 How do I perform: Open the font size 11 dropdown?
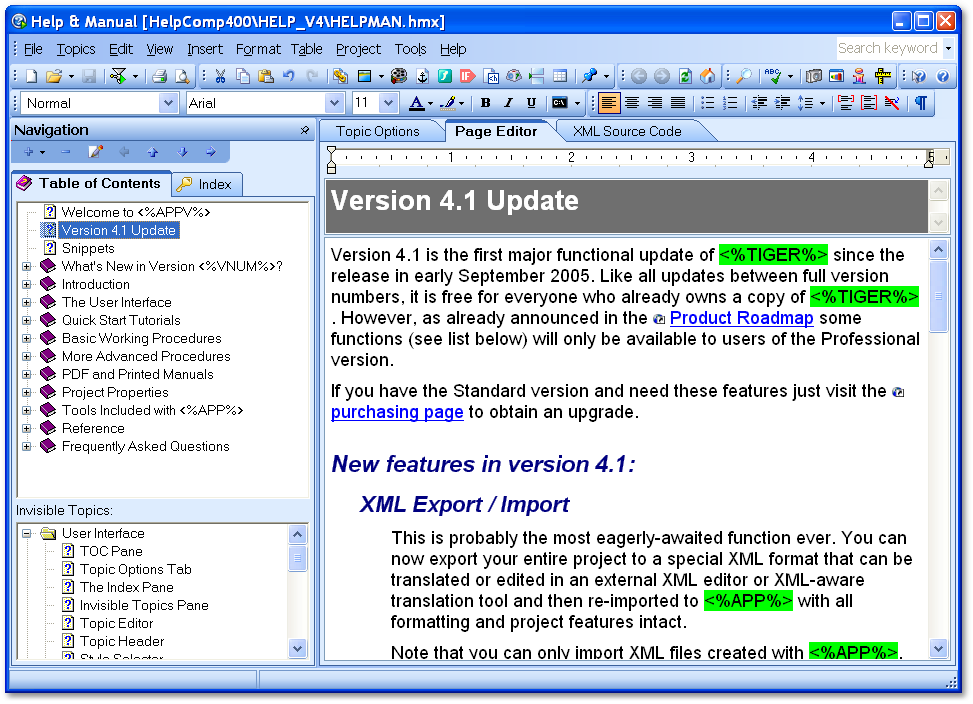388,103
